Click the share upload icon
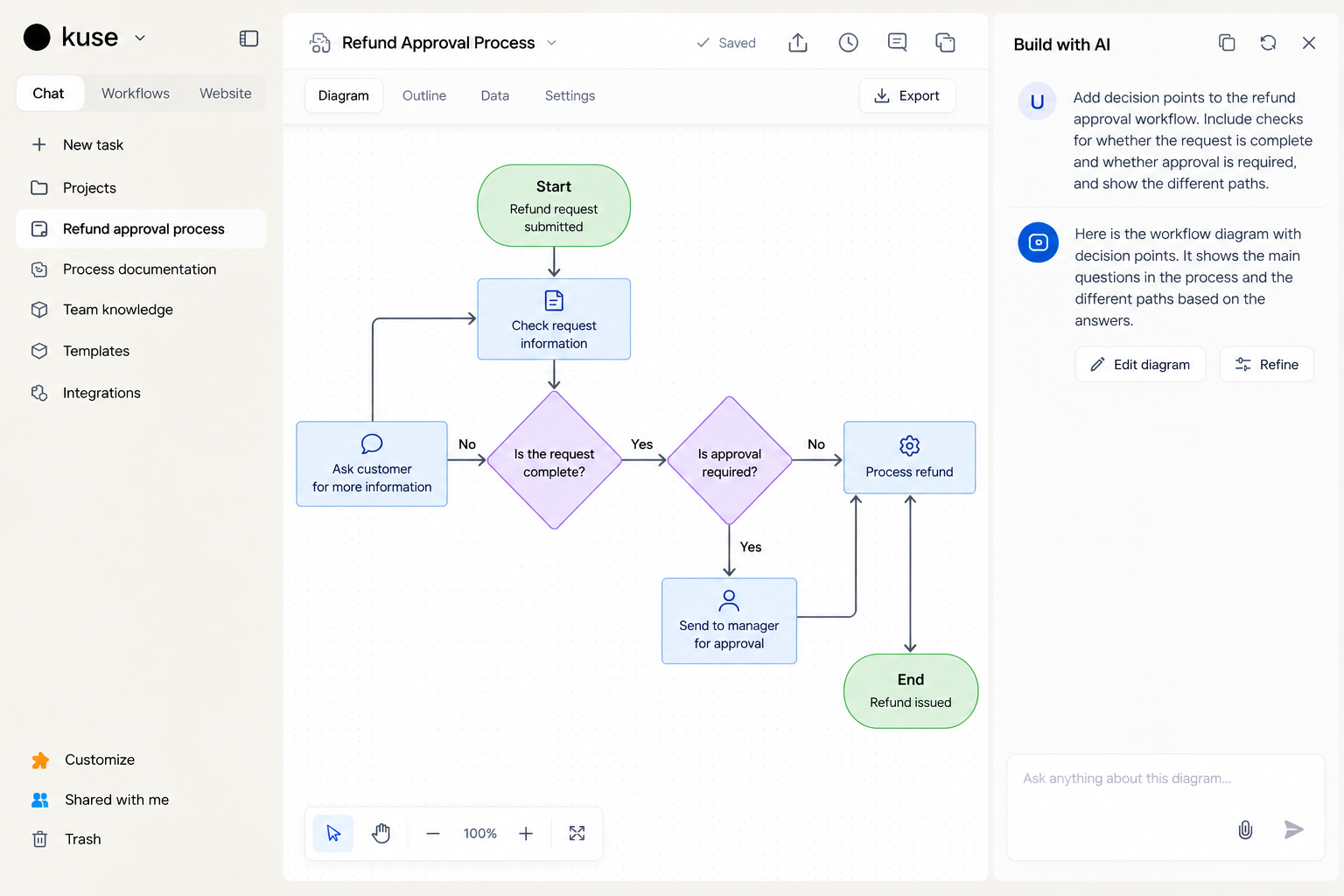The width and height of the screenshot is (1344, 896). pos(798,43)
